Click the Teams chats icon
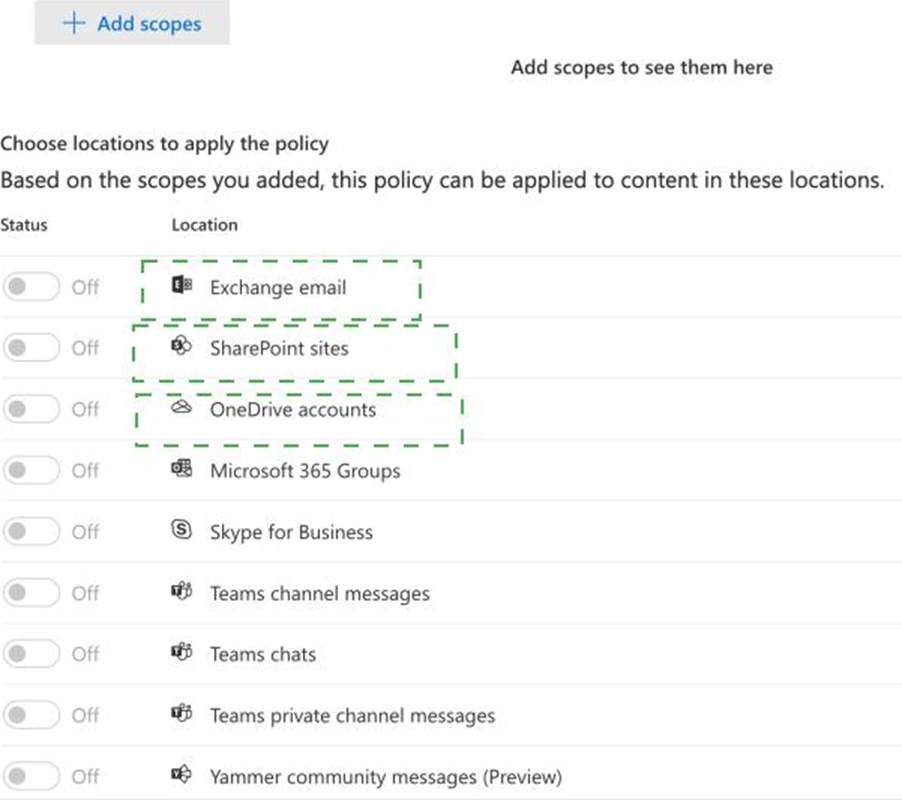Image resolution: width=902 pixels, height=800 pixels. [182, 653]
